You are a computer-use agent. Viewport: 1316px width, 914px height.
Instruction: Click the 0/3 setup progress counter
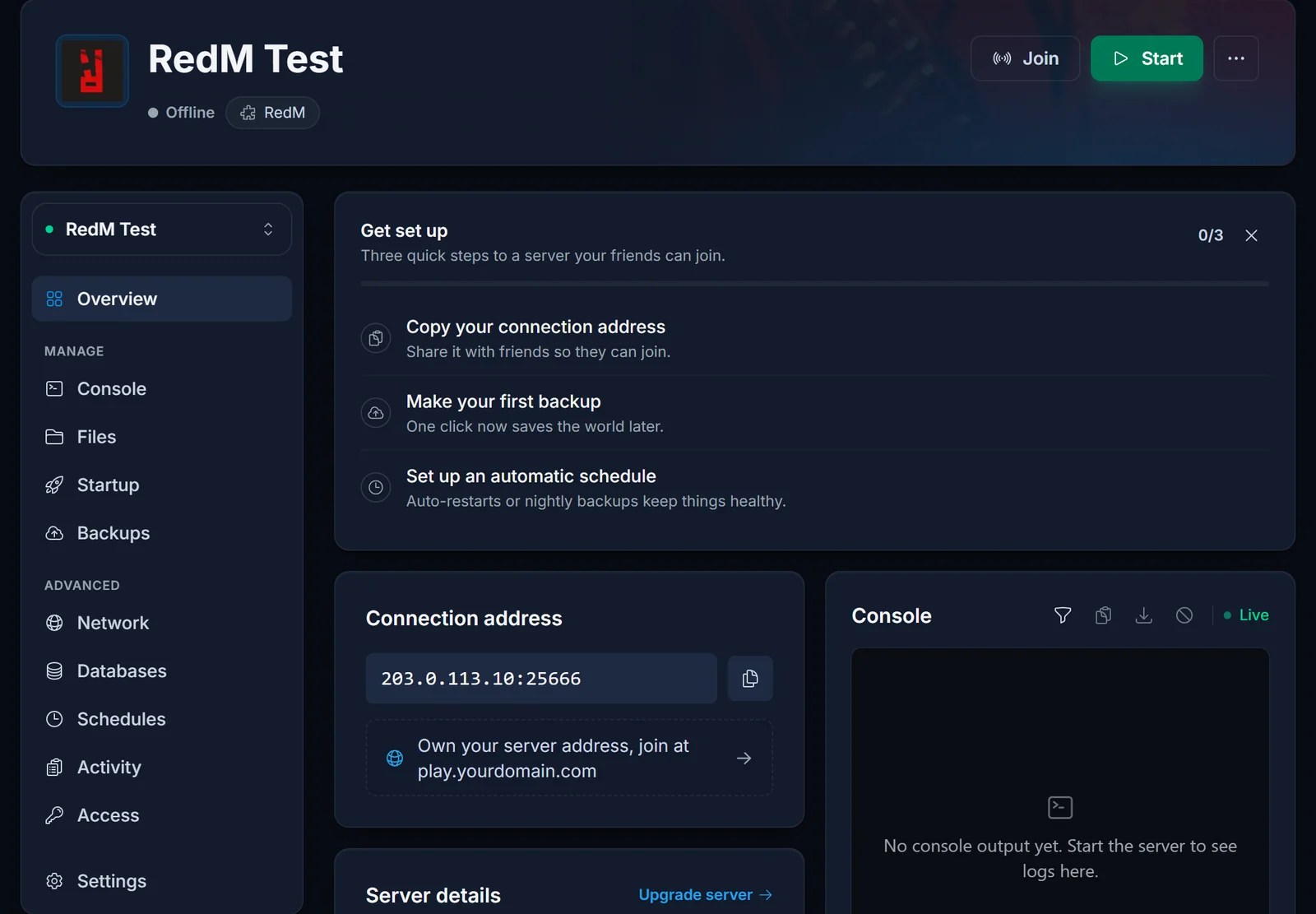point(1211,235)
